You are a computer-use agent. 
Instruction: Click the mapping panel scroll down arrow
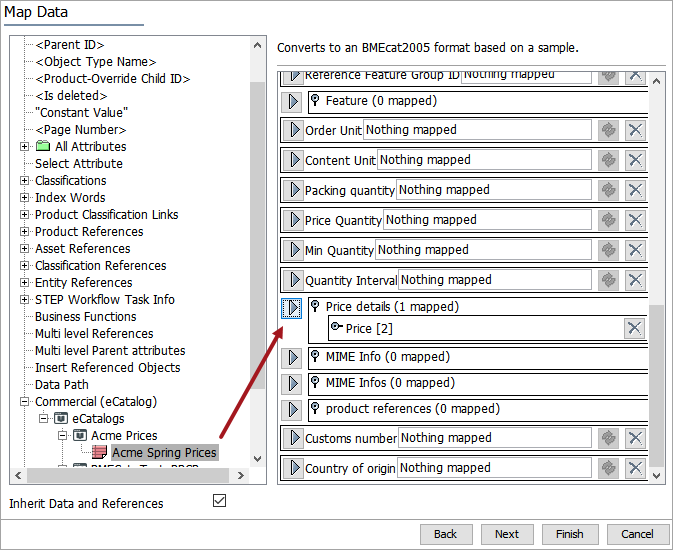pos(656,475)
